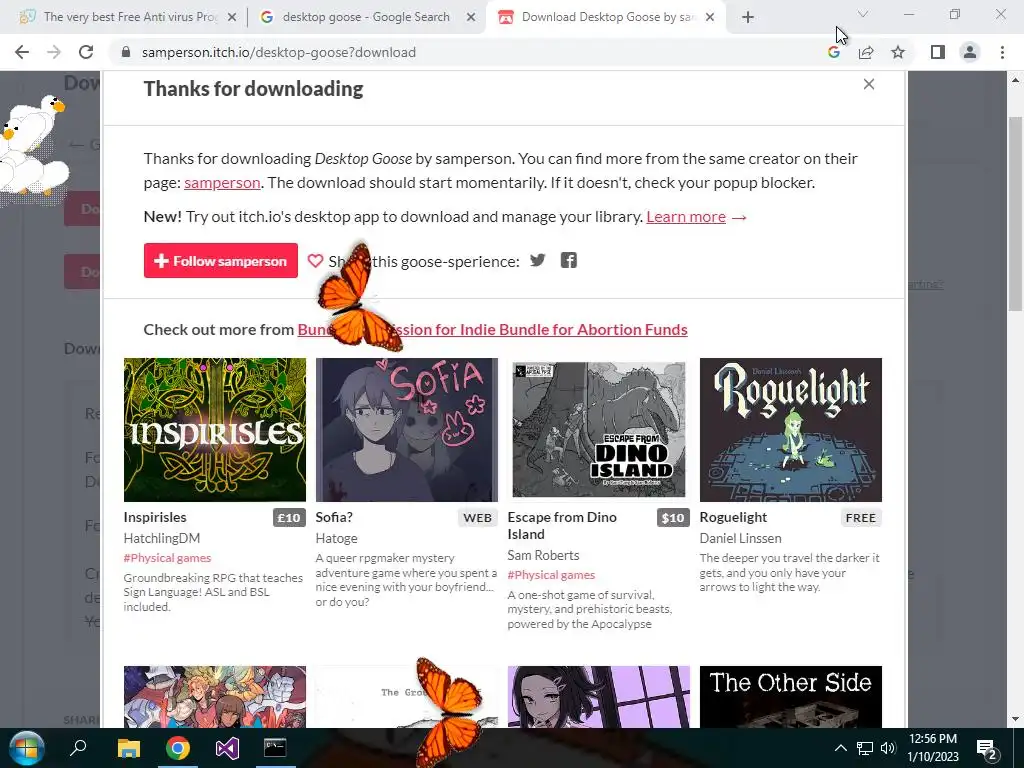Open taskbar search magnifier
This screenshot has width=1024, height=768.
[x=78, y=748]
